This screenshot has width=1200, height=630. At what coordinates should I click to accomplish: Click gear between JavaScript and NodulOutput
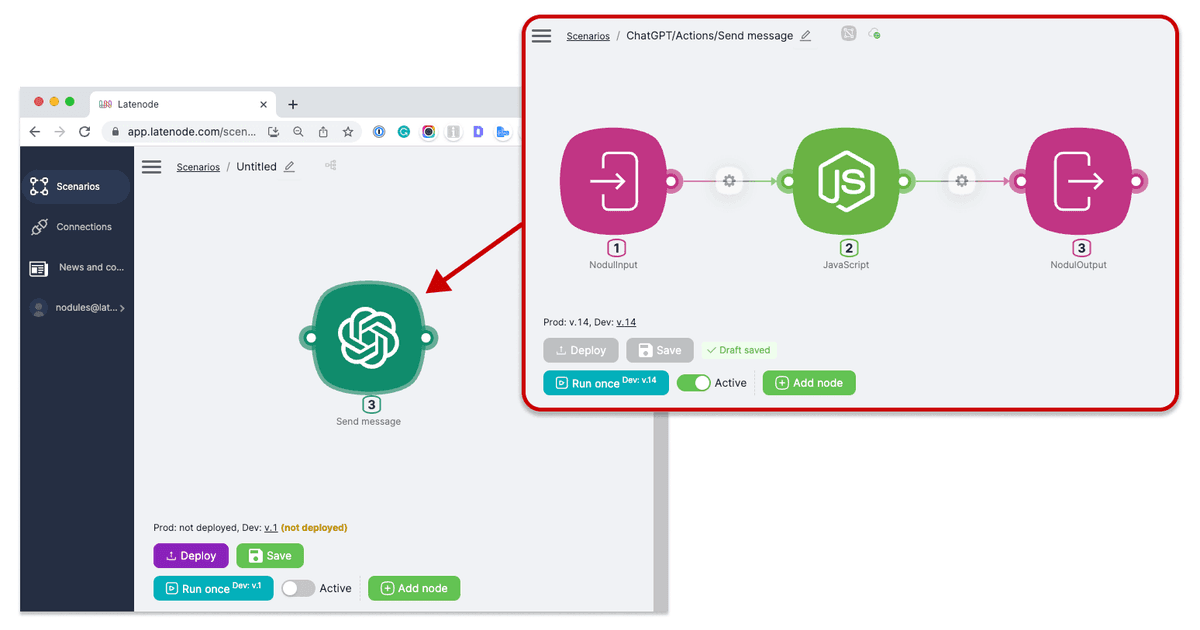[x=961, y=181]
